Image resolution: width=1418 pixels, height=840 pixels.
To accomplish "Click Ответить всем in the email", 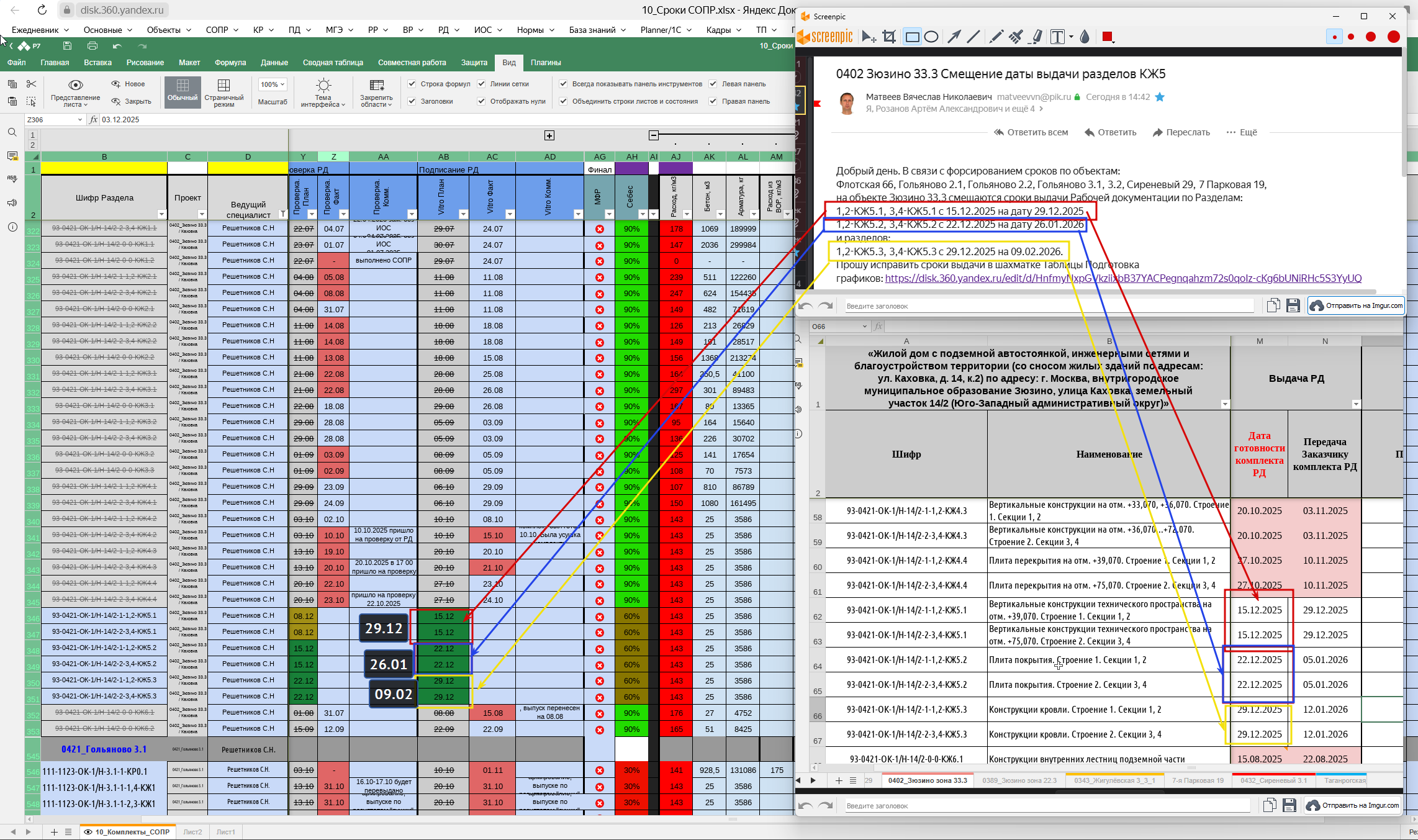I will [1031, 132].
